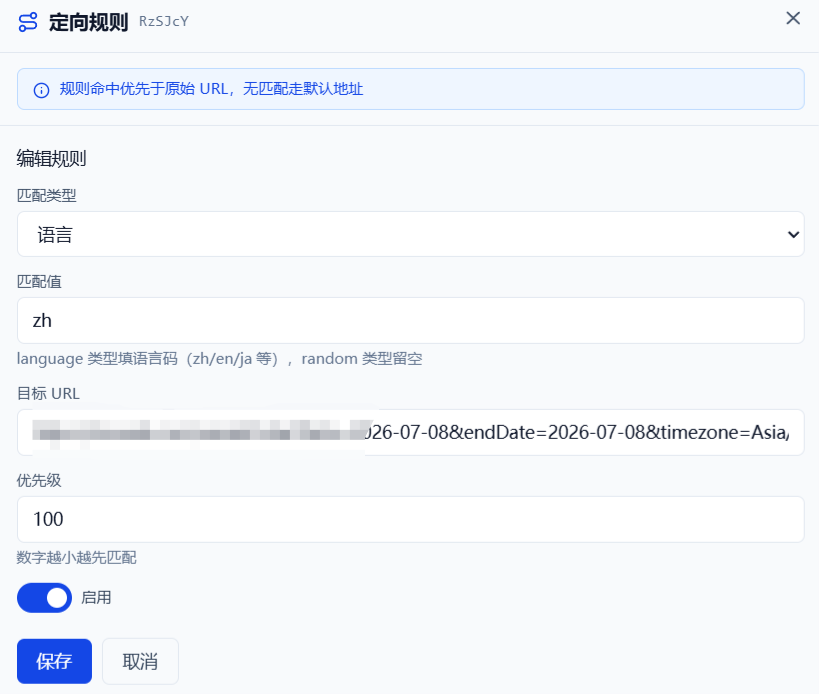Click the 匹配值 field containing zh

click(x=411, y=321)
